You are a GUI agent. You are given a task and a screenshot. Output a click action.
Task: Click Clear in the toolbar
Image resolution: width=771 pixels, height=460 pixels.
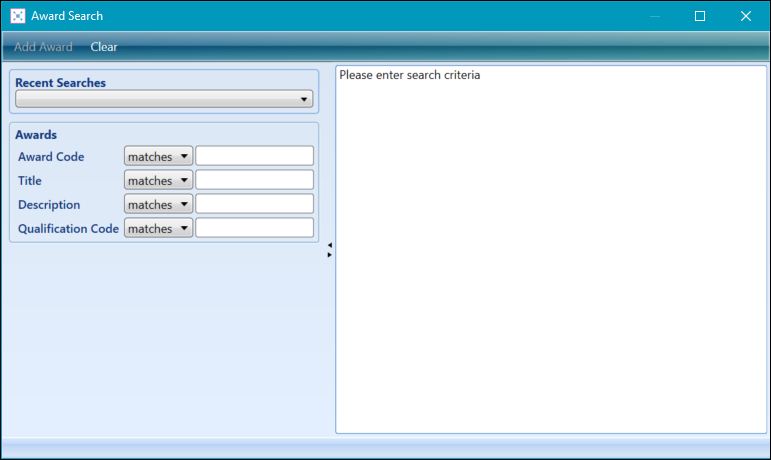104,47
